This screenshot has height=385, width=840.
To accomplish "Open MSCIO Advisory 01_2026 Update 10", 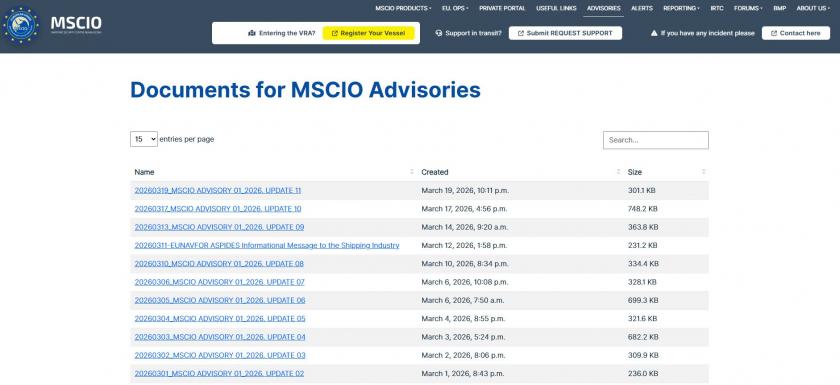I will (x=218, y=209).
